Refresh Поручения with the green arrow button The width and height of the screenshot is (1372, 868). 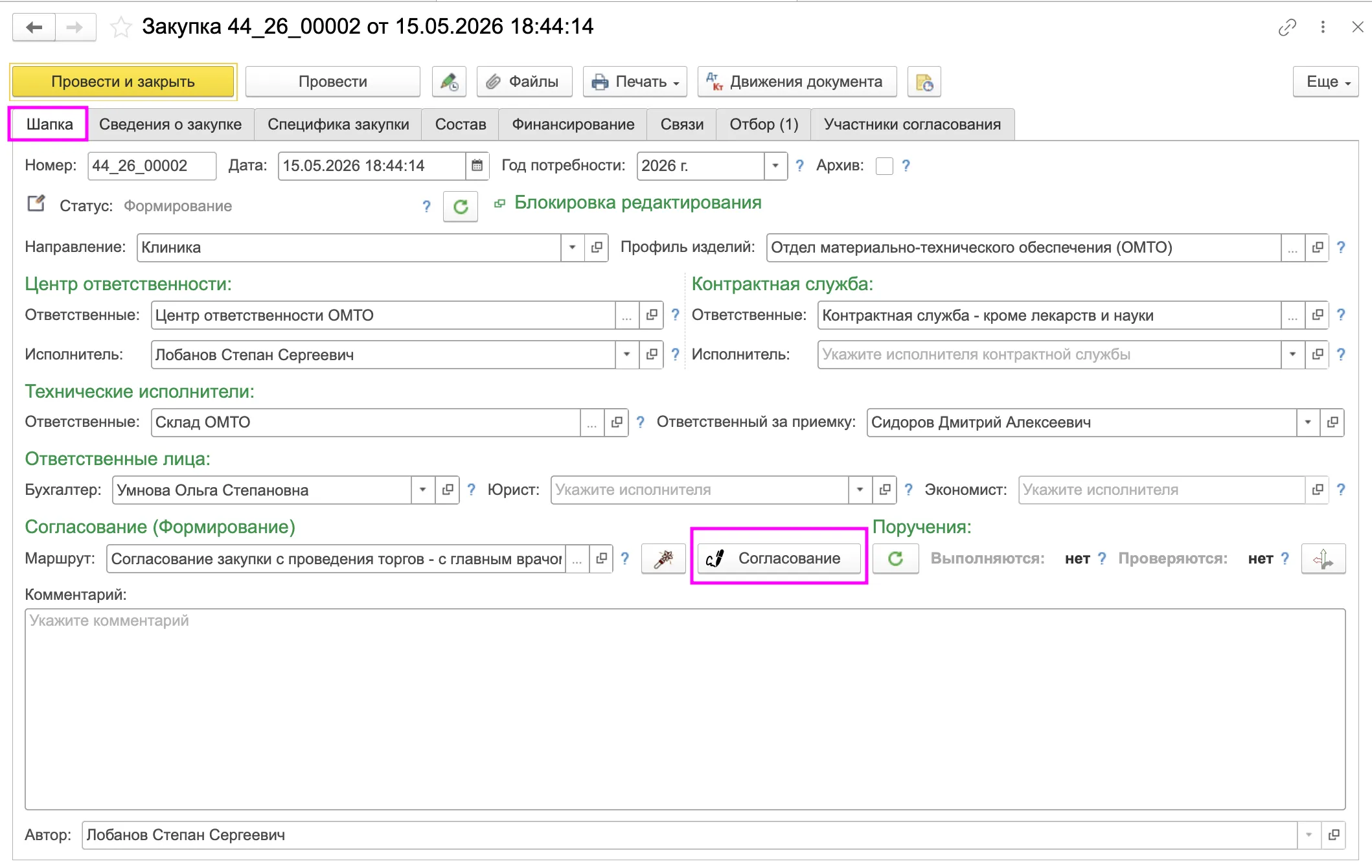[895, 558]
